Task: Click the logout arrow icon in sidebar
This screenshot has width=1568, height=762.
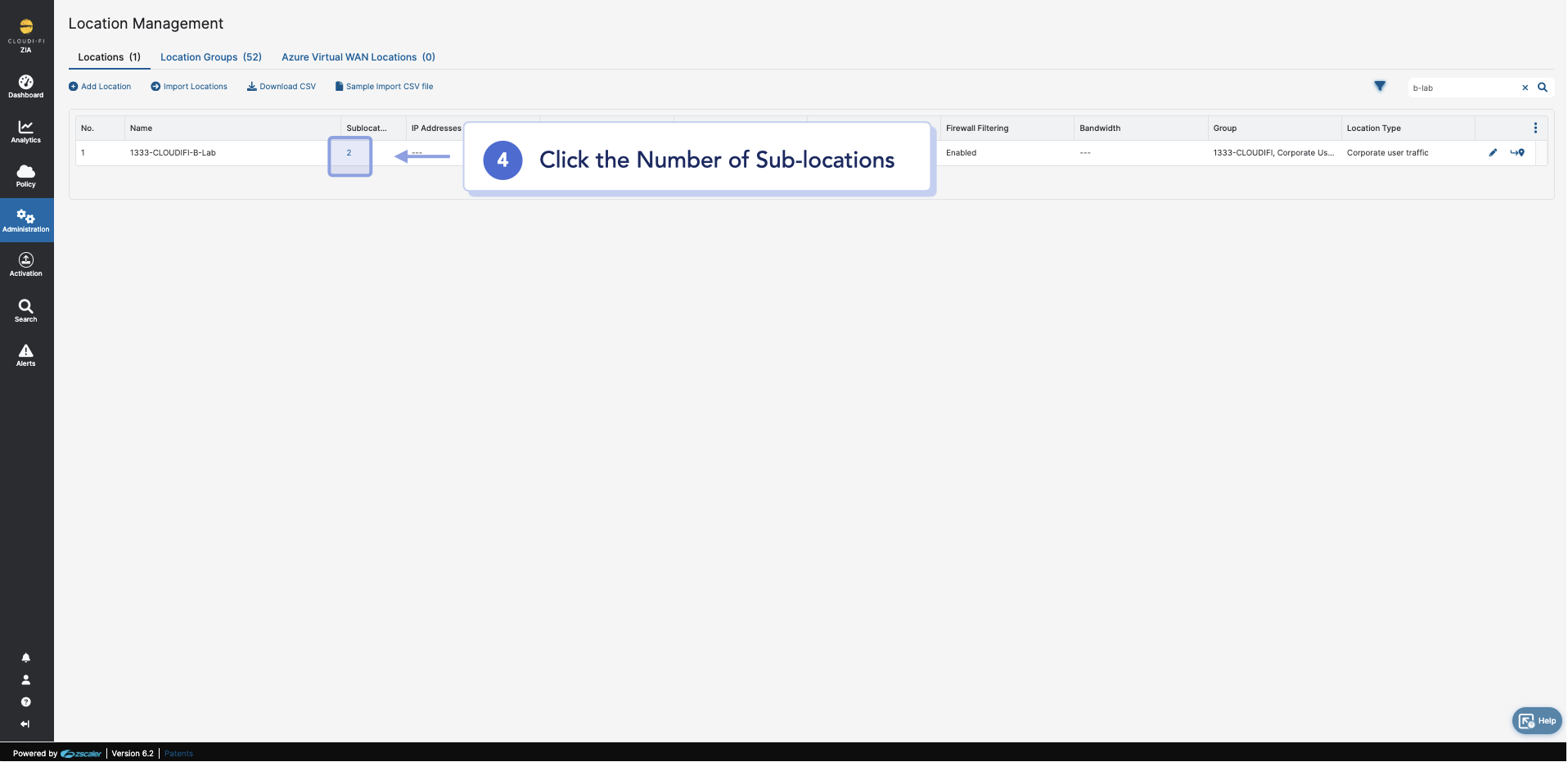Action: pyautogui.click(x=26, y=724)
